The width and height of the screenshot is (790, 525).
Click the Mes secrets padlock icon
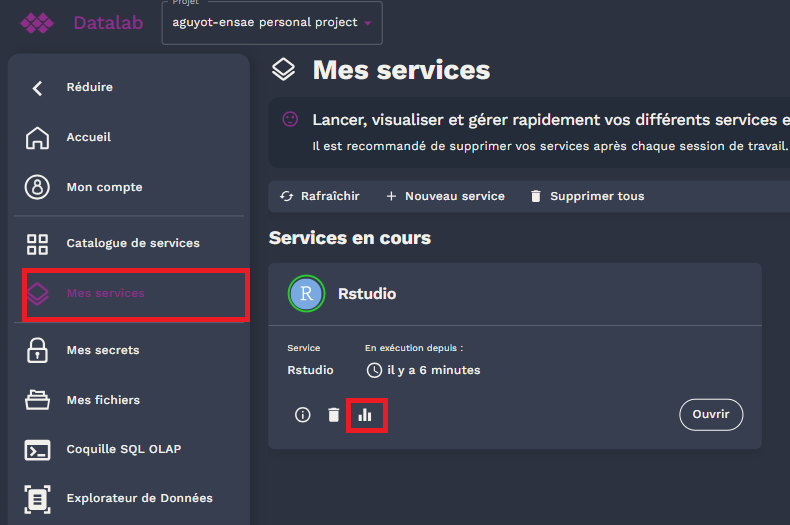(x=37, y=350)
